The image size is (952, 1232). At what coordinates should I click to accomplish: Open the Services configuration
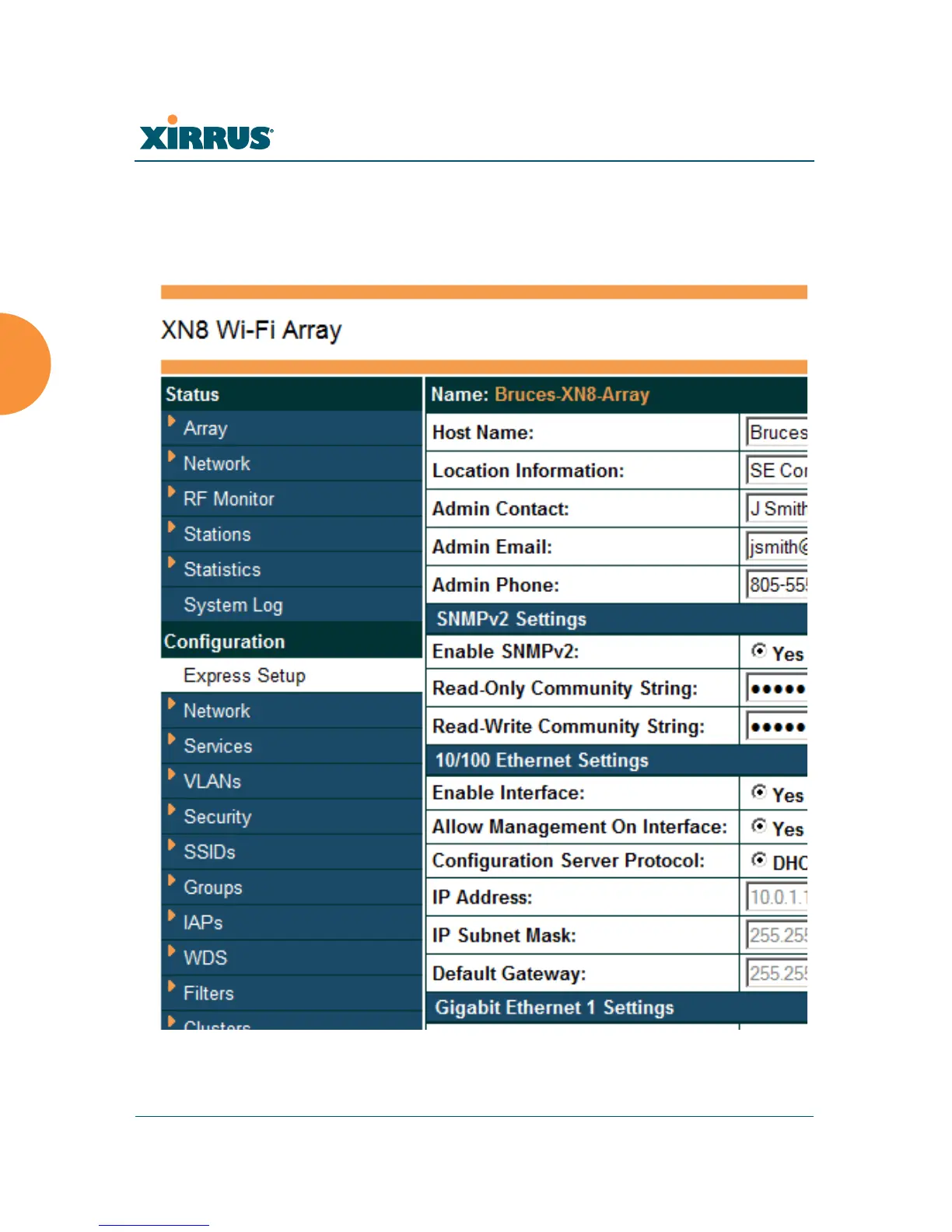click(218, 746)
